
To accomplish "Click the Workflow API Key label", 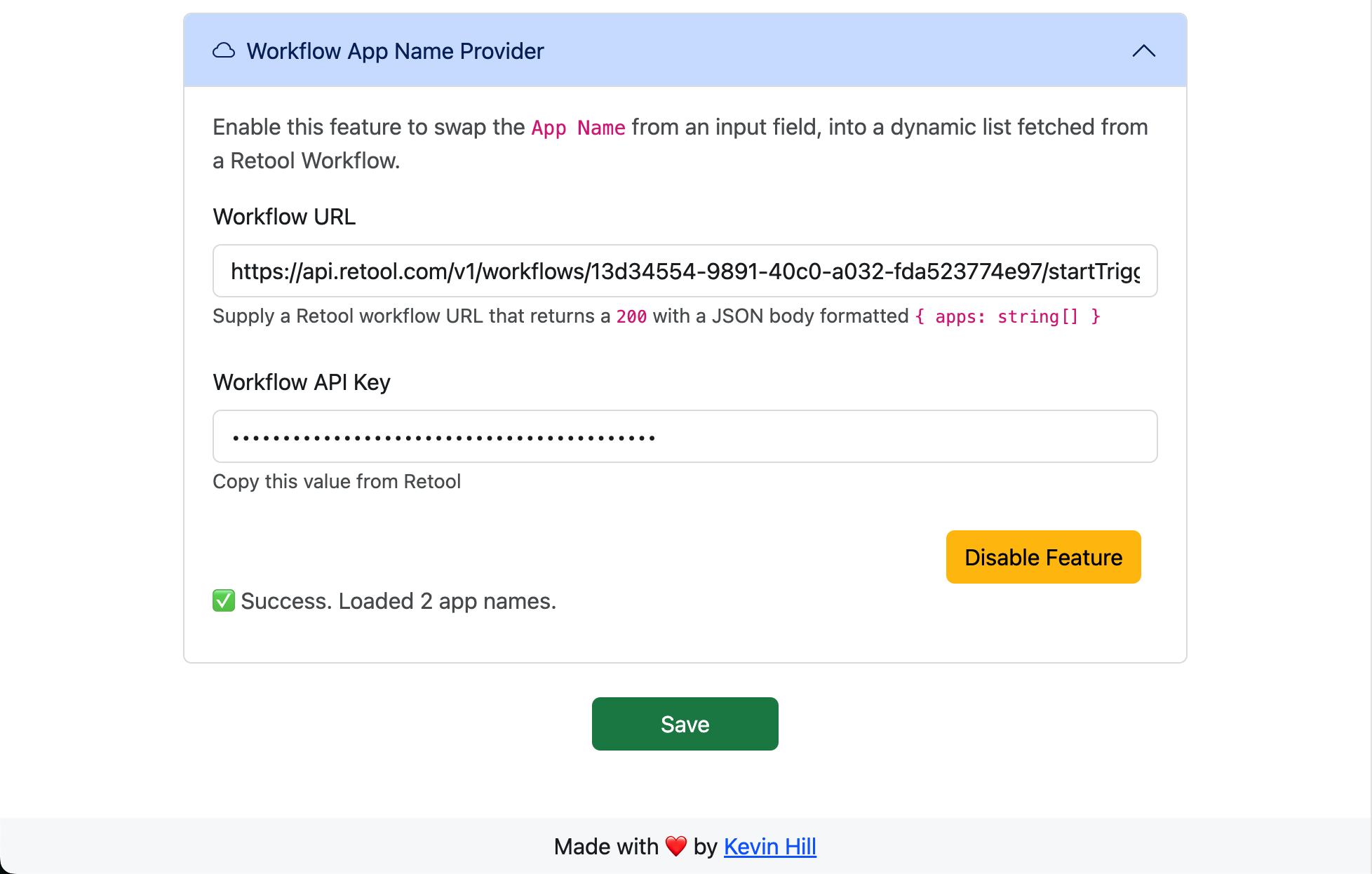I will [x=302, y=382].
